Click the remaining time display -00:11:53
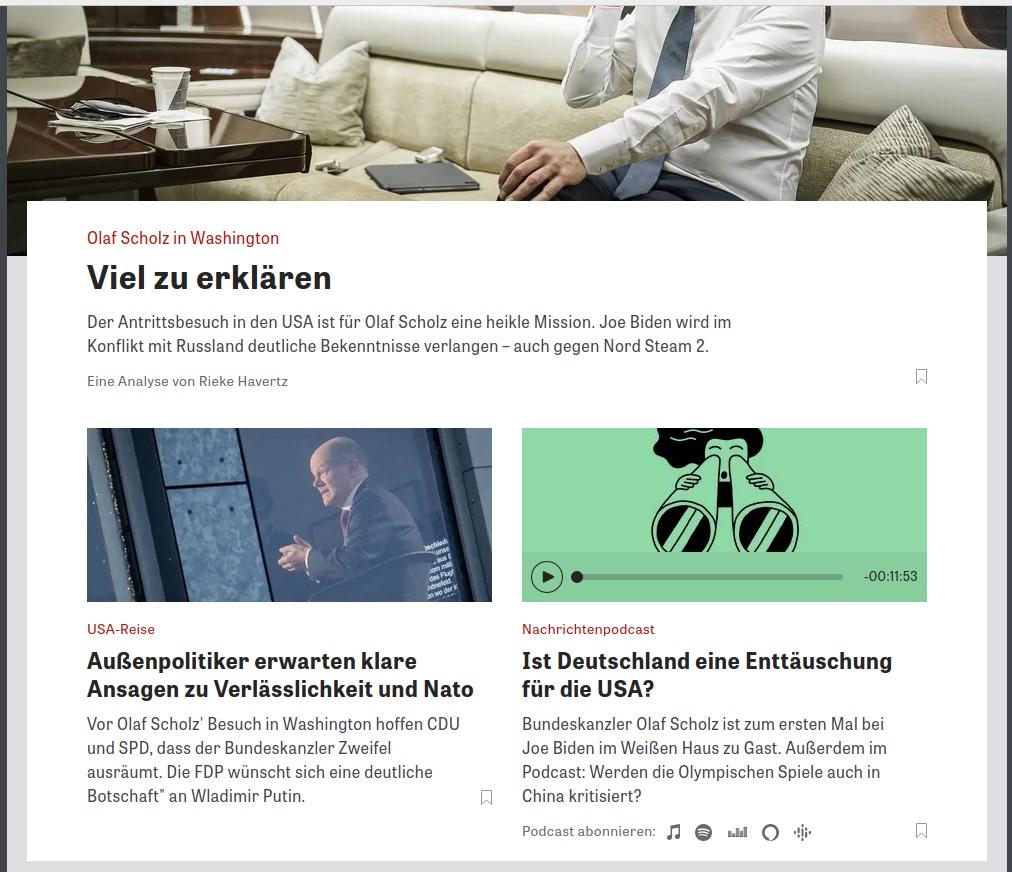This screenshot has width=1012, height=872. pos(890,576)
